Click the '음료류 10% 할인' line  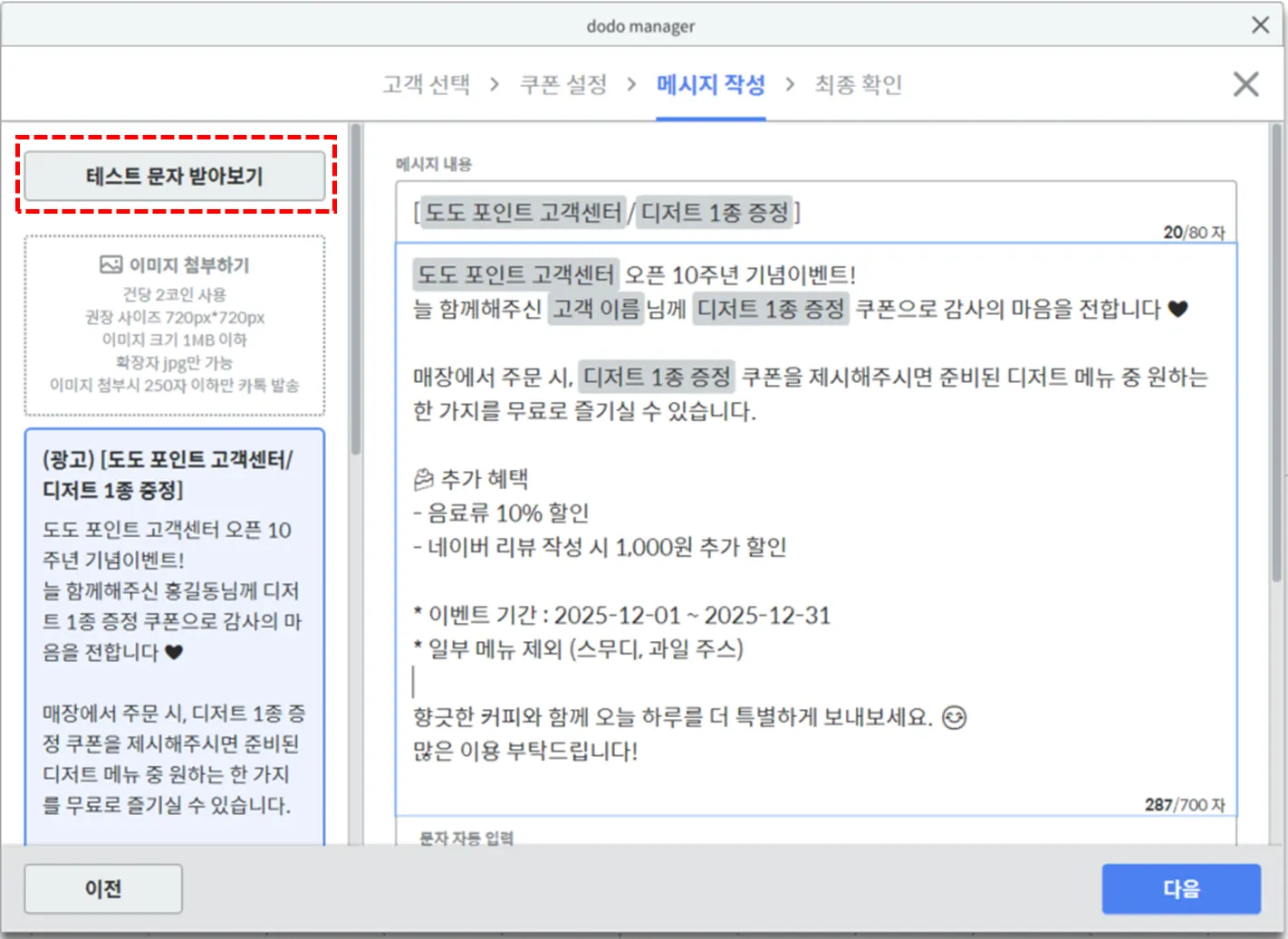pos(501,513)
